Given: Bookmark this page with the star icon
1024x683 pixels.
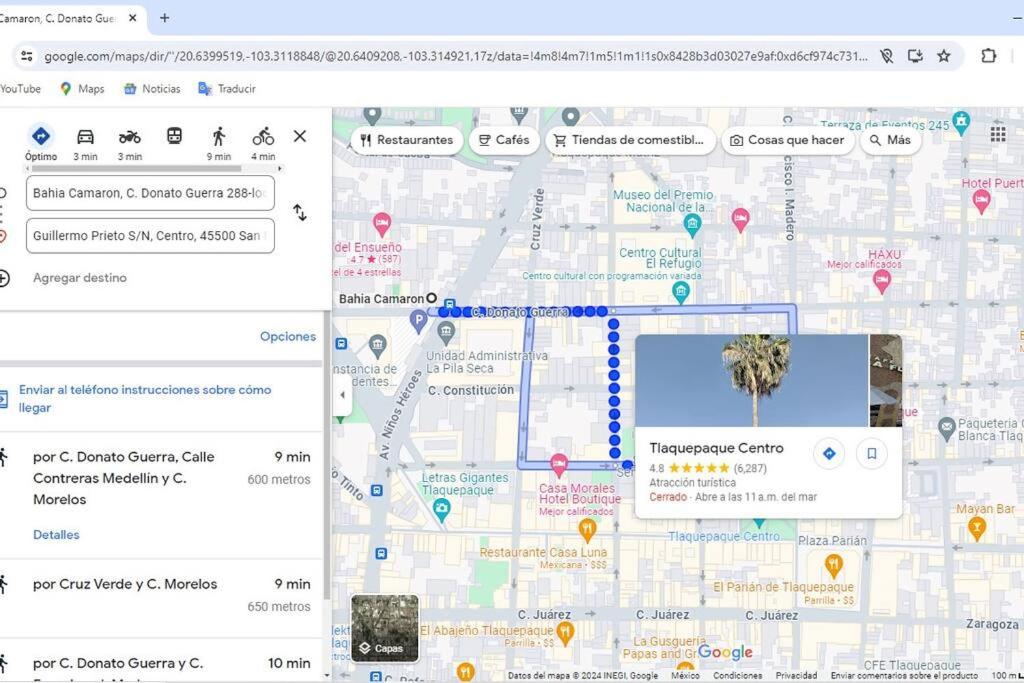Looking at the screenshot, I should point(944,56).
